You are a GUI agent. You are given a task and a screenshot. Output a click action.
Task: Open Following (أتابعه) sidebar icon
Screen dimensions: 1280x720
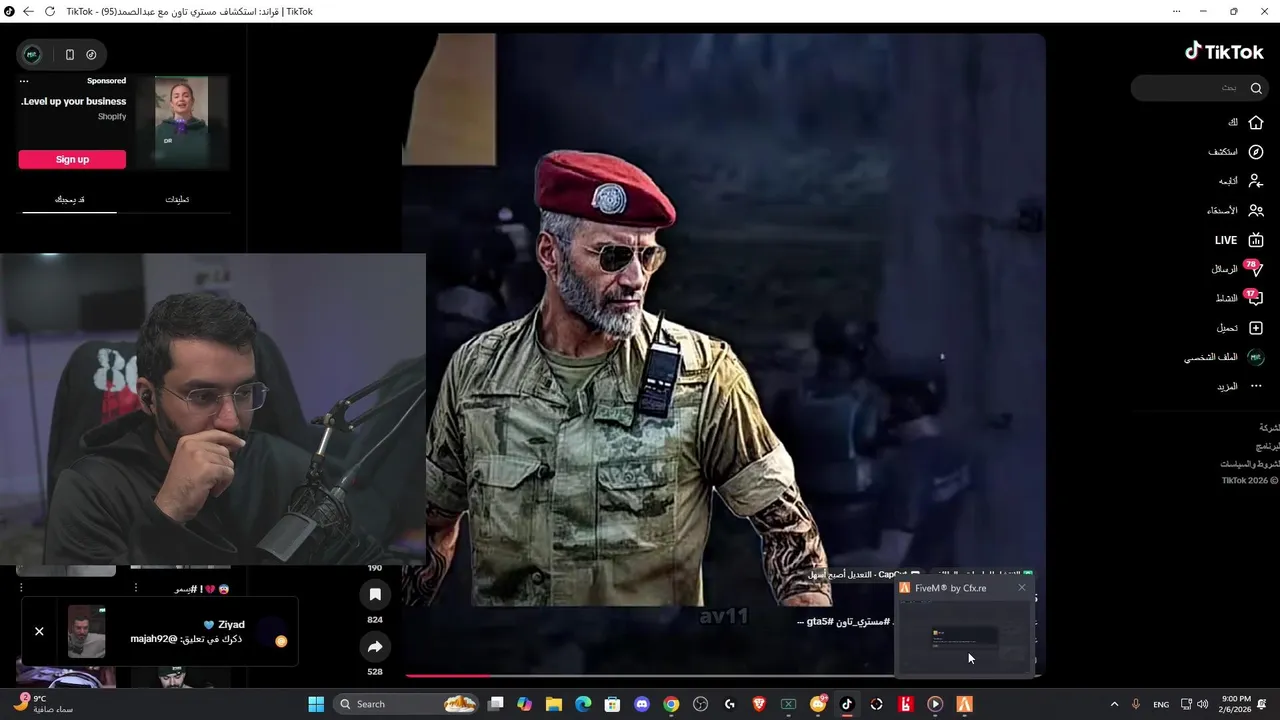1256,181
